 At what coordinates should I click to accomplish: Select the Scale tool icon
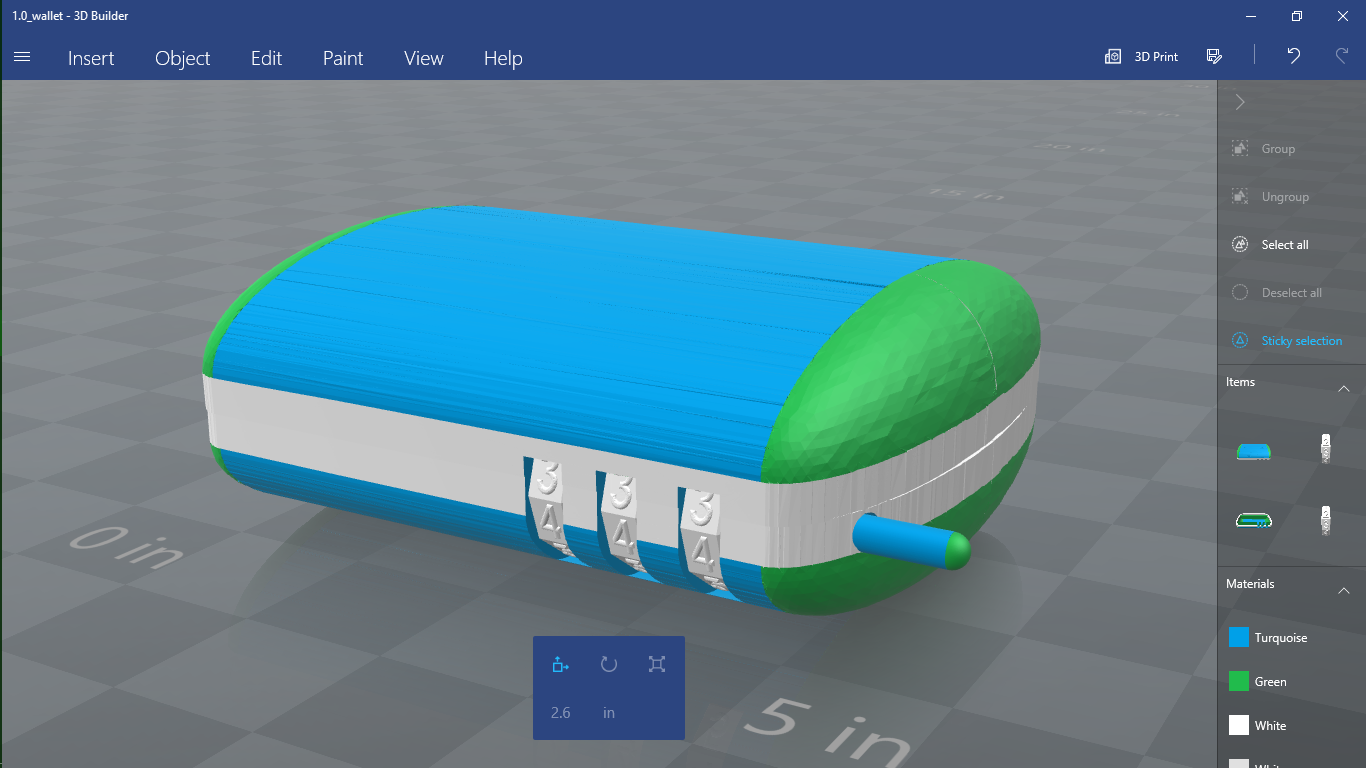(x=657, y=664)
